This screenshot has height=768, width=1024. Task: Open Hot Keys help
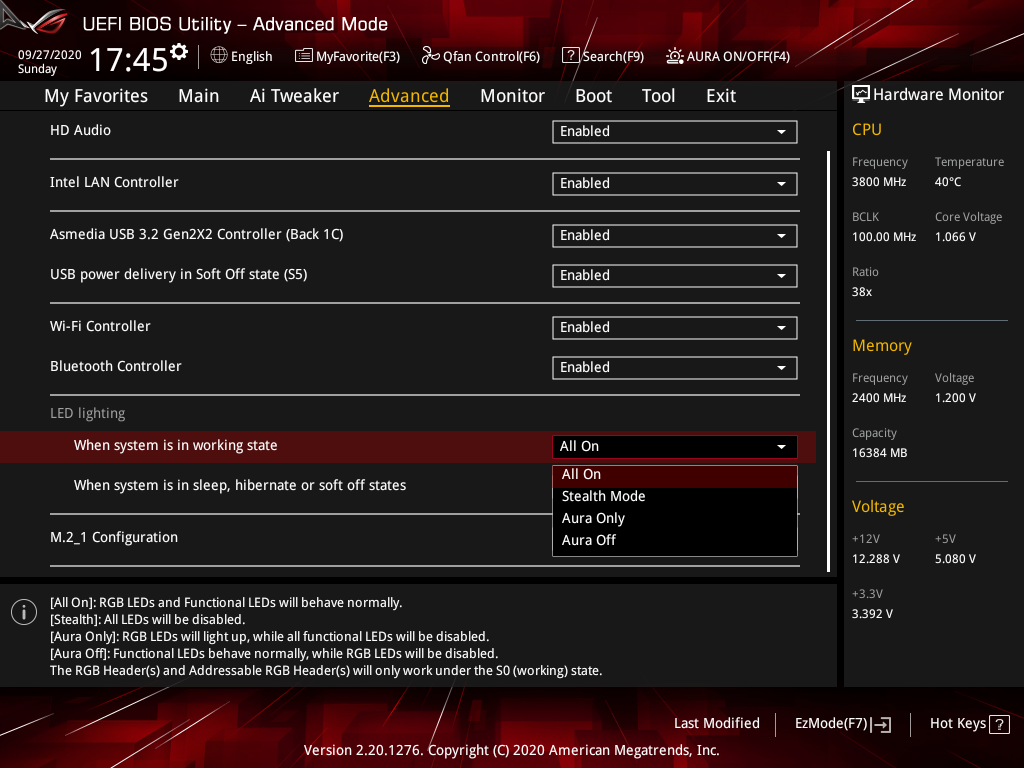tap(969, 724)
